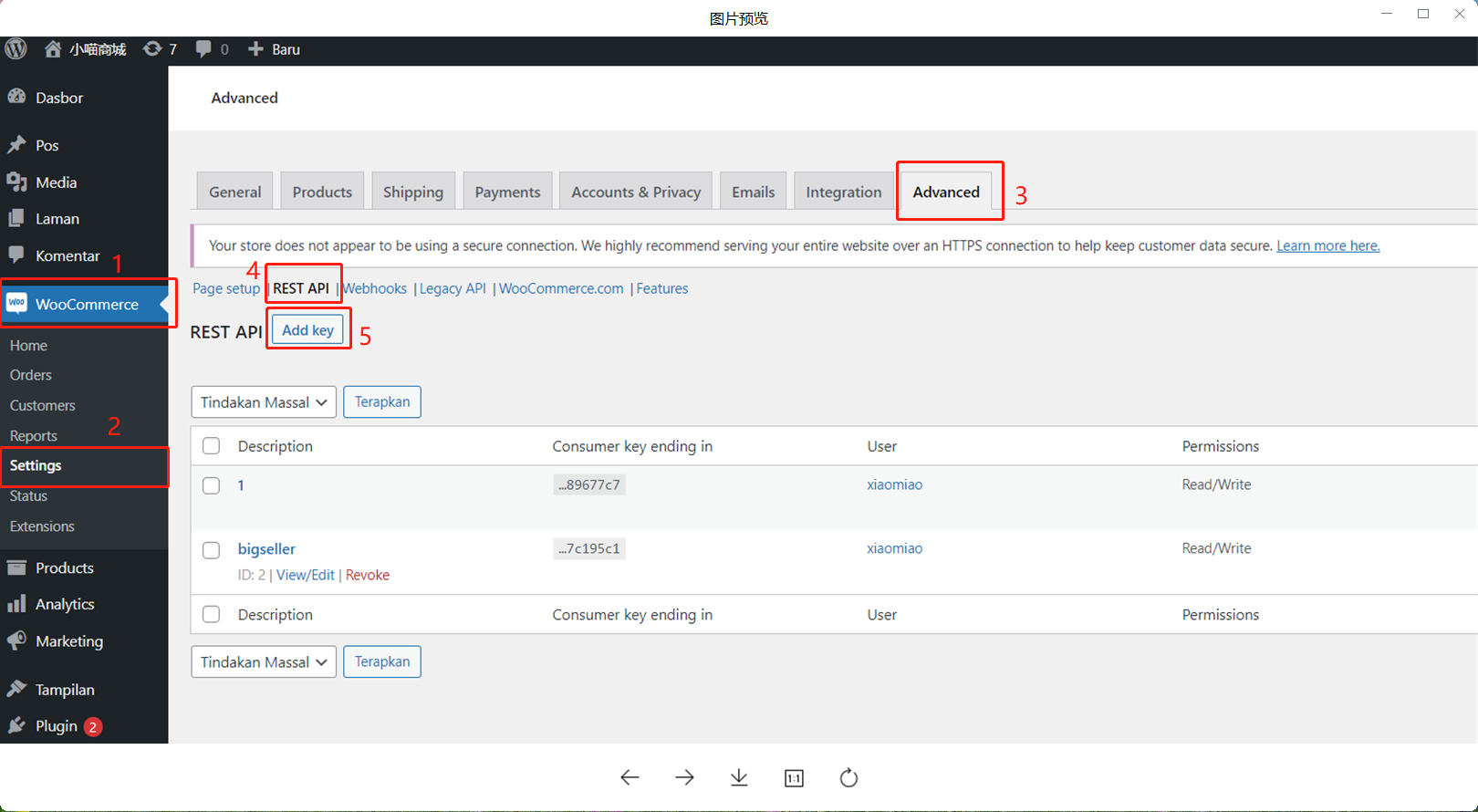Viewport: 1478px width, 812px height.
Task: Show image at 1:1 size
Action: coord(794,778)
